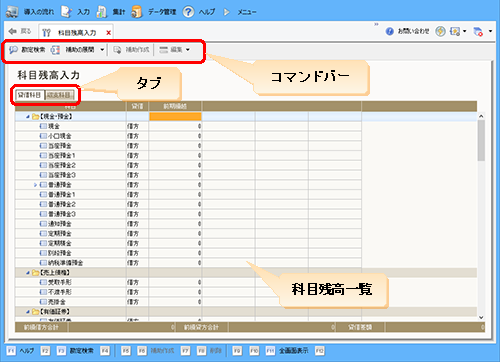The height and width of the screenshot is (362, 500).
Task: Open the 編集 dropdown arrow
Action: point(188,50)
